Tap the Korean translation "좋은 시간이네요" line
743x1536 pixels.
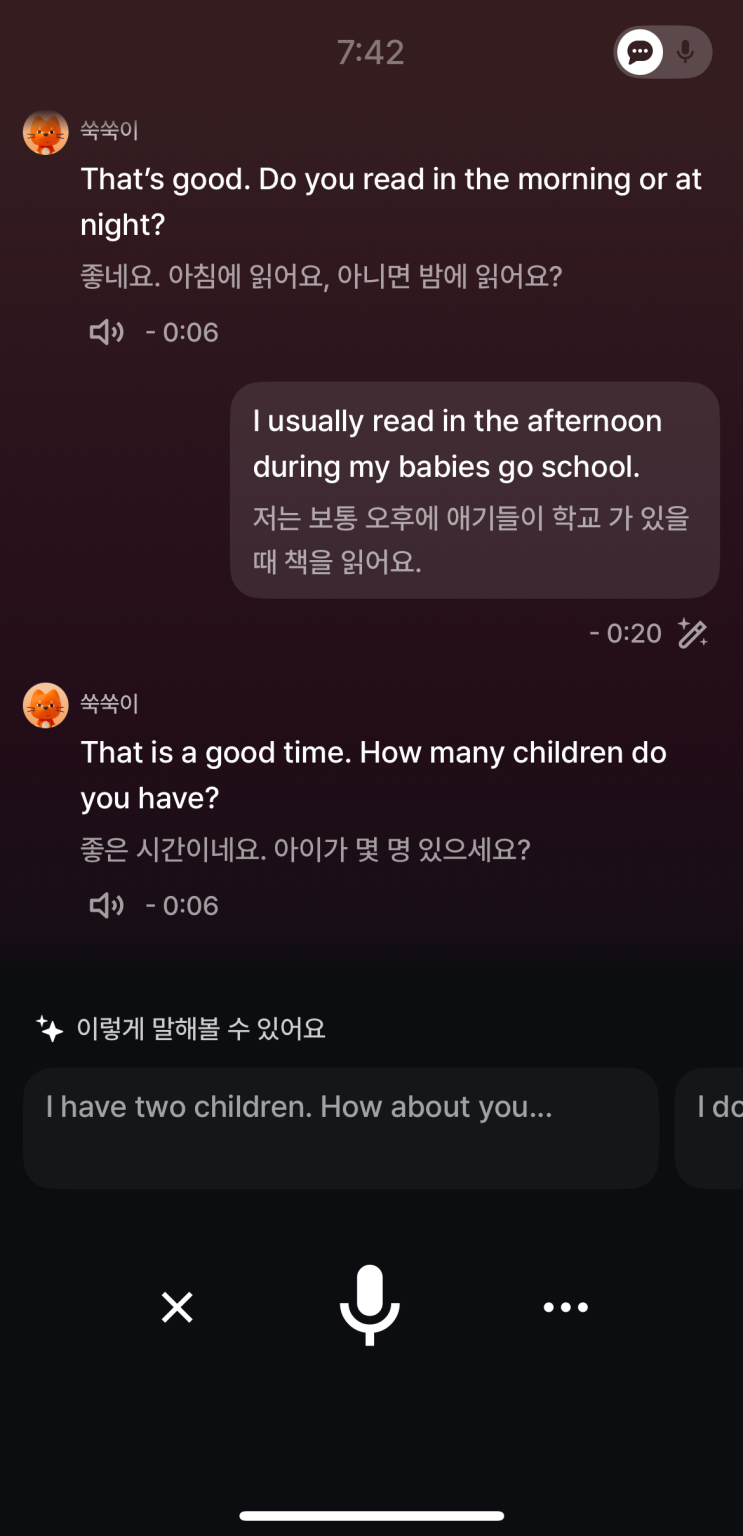click(x=304, y=850)
